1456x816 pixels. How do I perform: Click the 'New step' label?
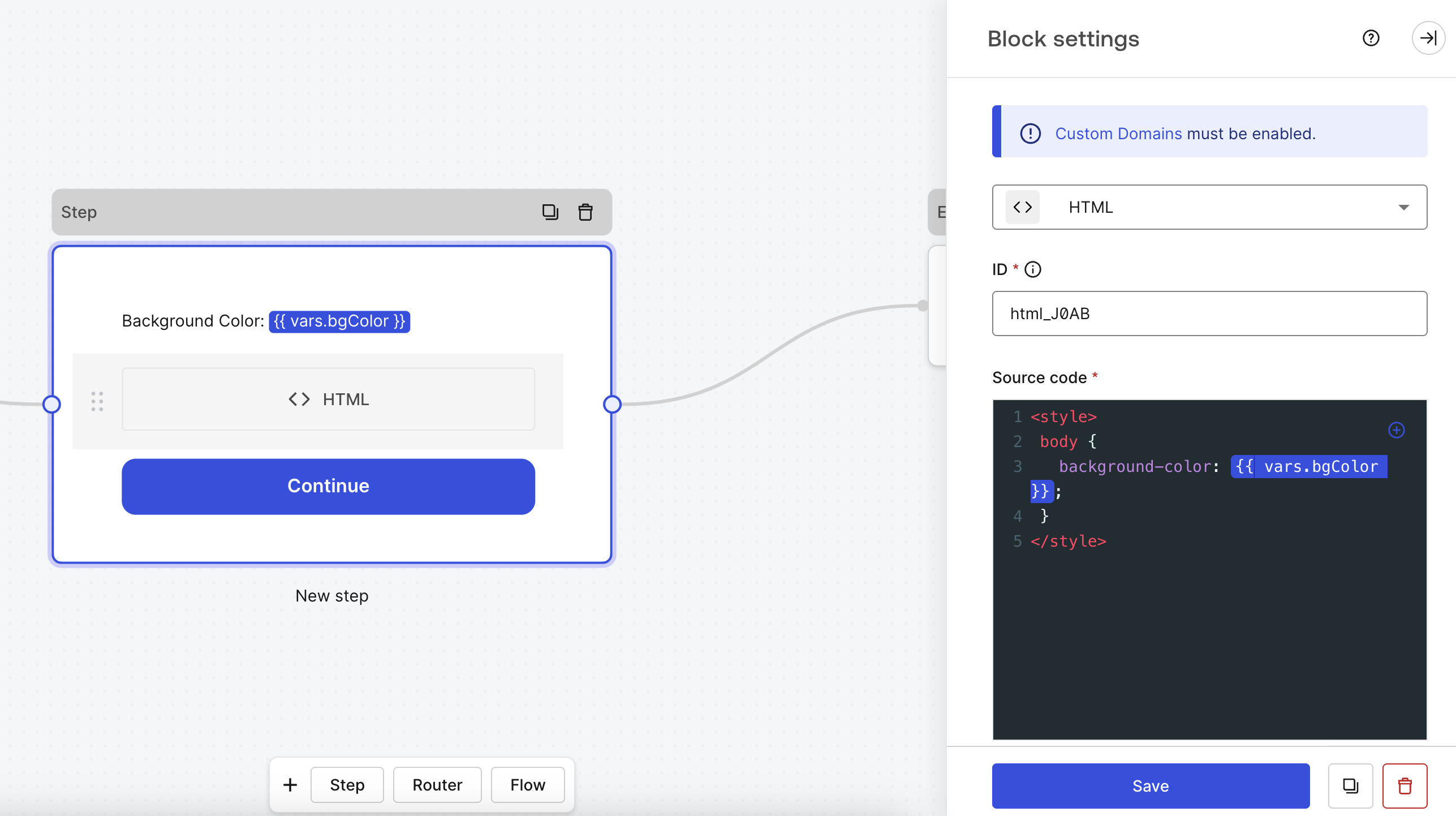332,596
